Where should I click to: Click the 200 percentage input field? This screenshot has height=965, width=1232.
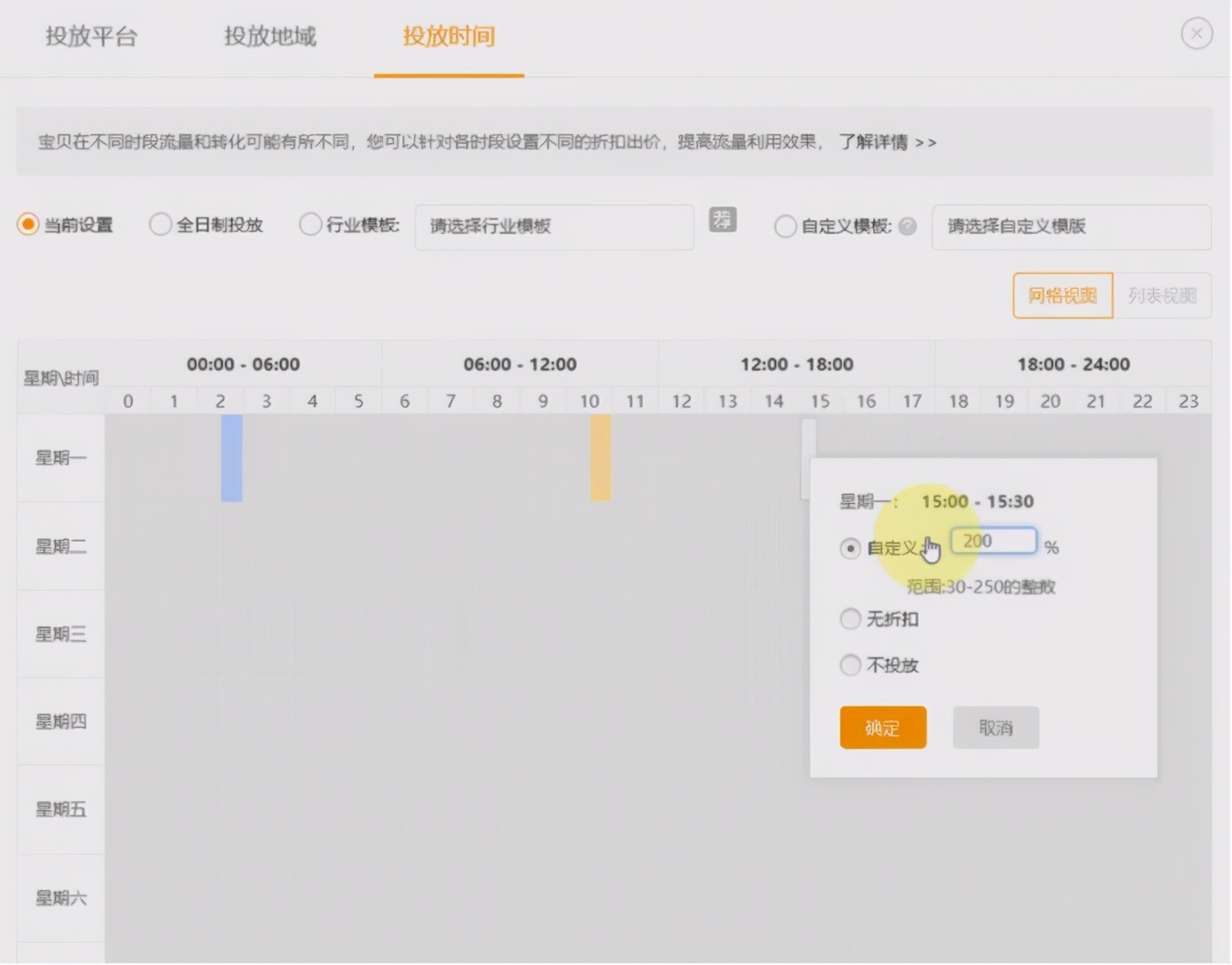tap(993, 540)
